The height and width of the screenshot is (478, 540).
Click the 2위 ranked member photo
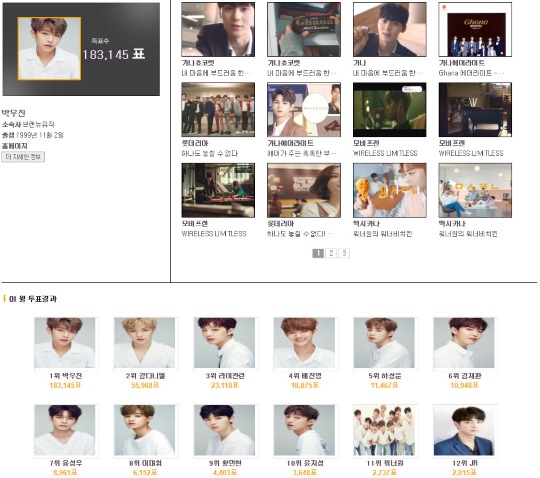pyautogui.click(x=145, y=343)
